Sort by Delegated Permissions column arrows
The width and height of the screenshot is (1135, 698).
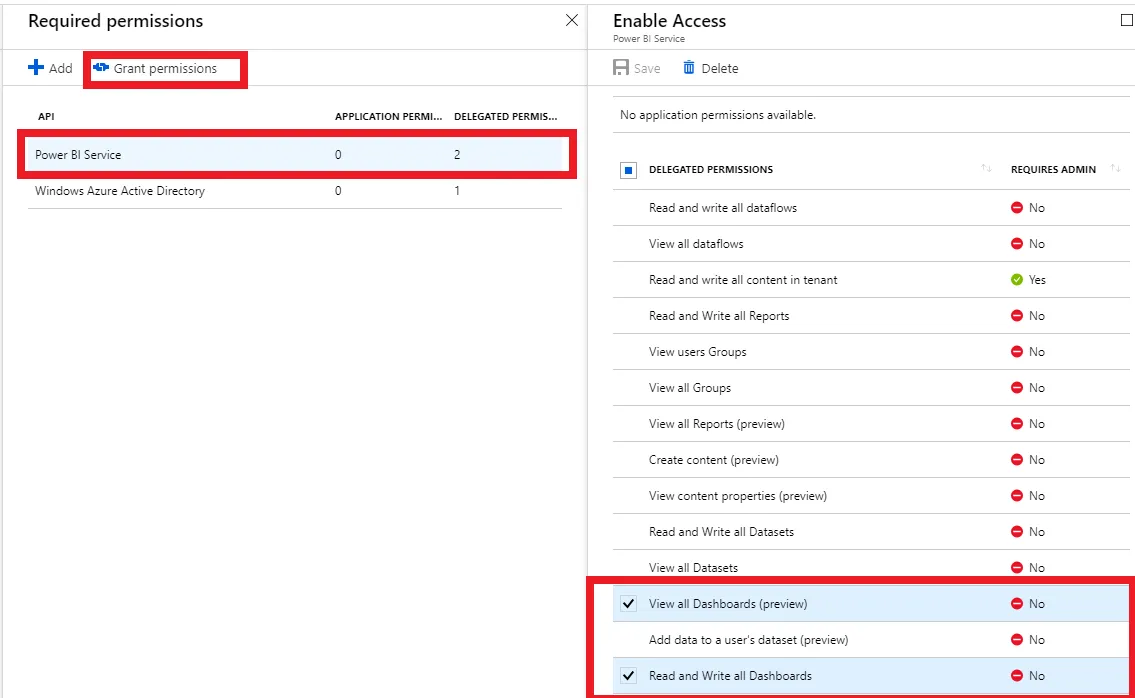987,169
